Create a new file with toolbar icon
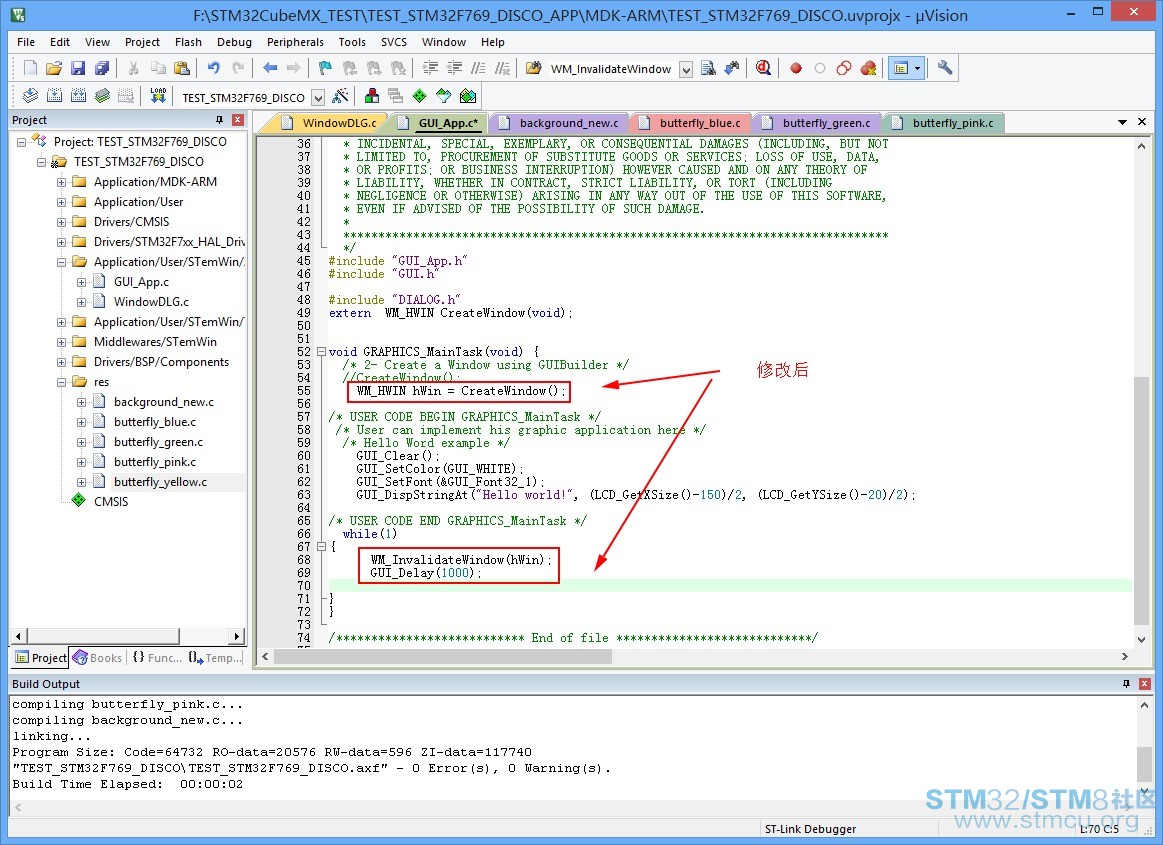This screenshot has width=1163, height=845. point(30,68)
